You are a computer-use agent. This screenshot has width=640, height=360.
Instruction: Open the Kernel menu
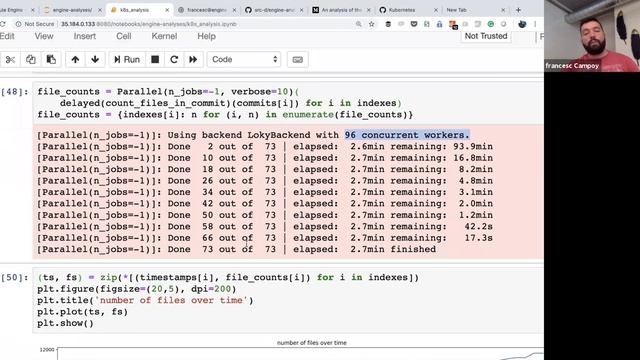pyautogui.click(x=164, y=36)
